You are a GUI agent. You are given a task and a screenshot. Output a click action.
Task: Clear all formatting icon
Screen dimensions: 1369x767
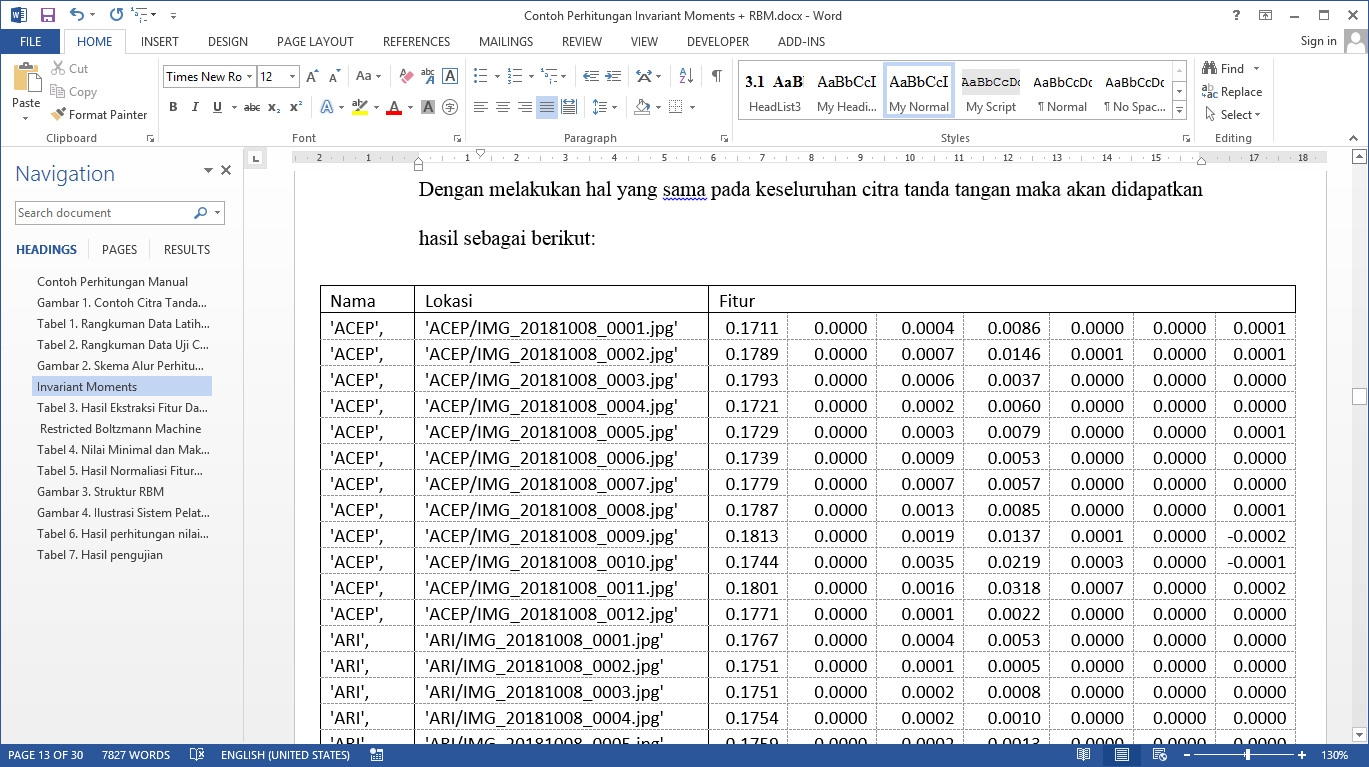(x=406, y=76)
